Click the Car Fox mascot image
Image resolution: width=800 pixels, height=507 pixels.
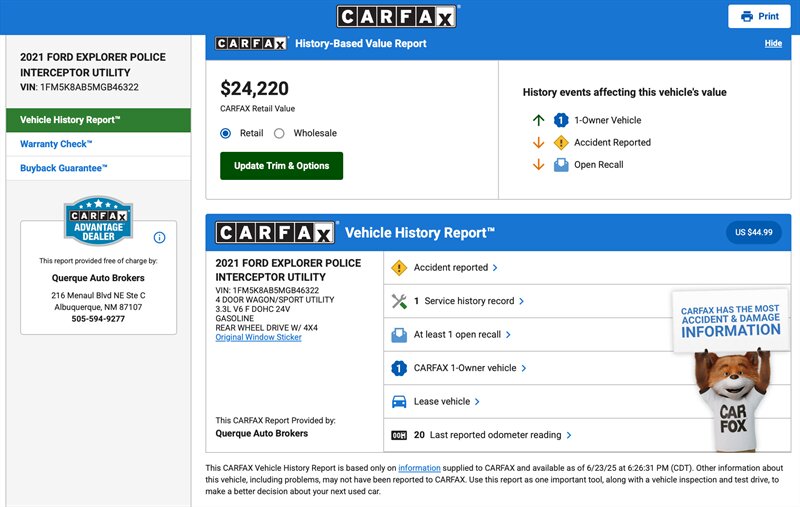732,400
